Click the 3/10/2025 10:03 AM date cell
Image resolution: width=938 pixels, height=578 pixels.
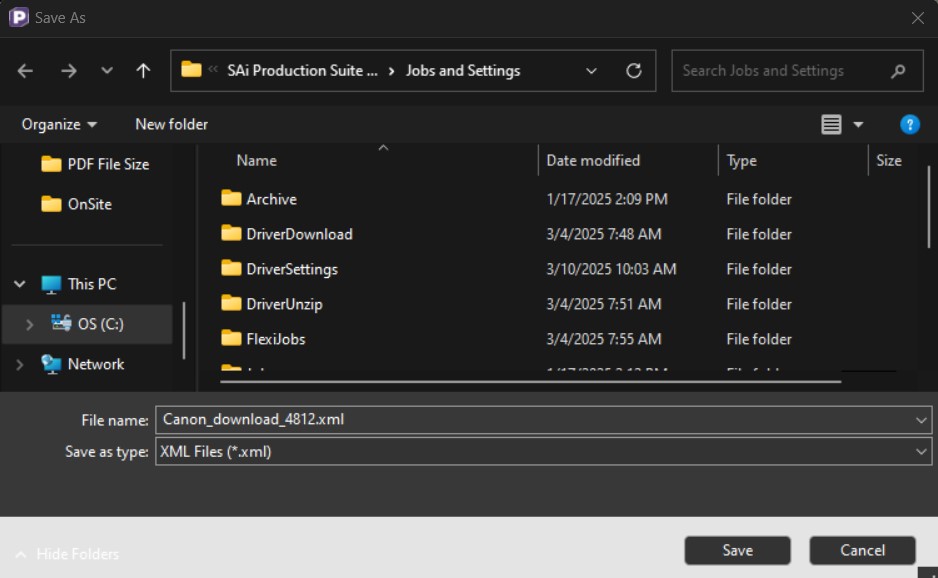point(611,269)
